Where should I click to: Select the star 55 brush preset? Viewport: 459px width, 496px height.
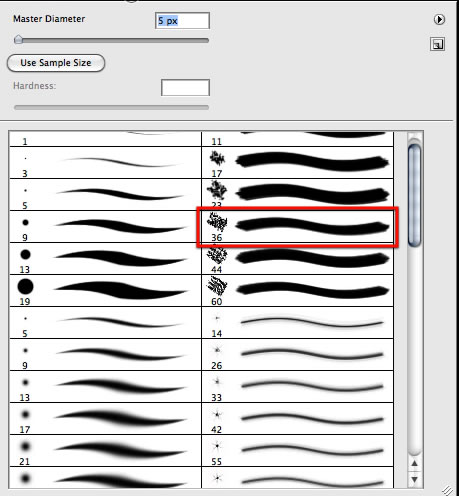coord(297,450)
